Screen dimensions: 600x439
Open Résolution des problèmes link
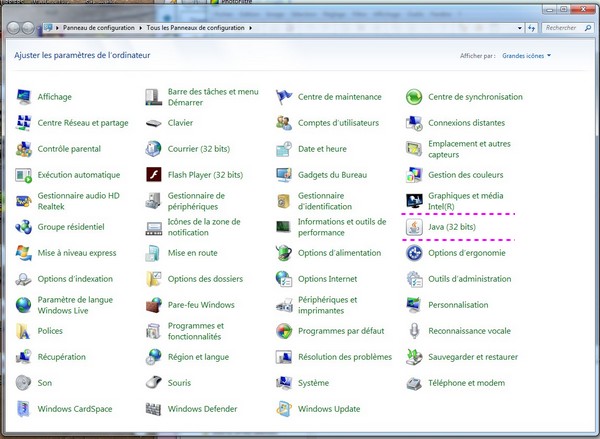345,357
